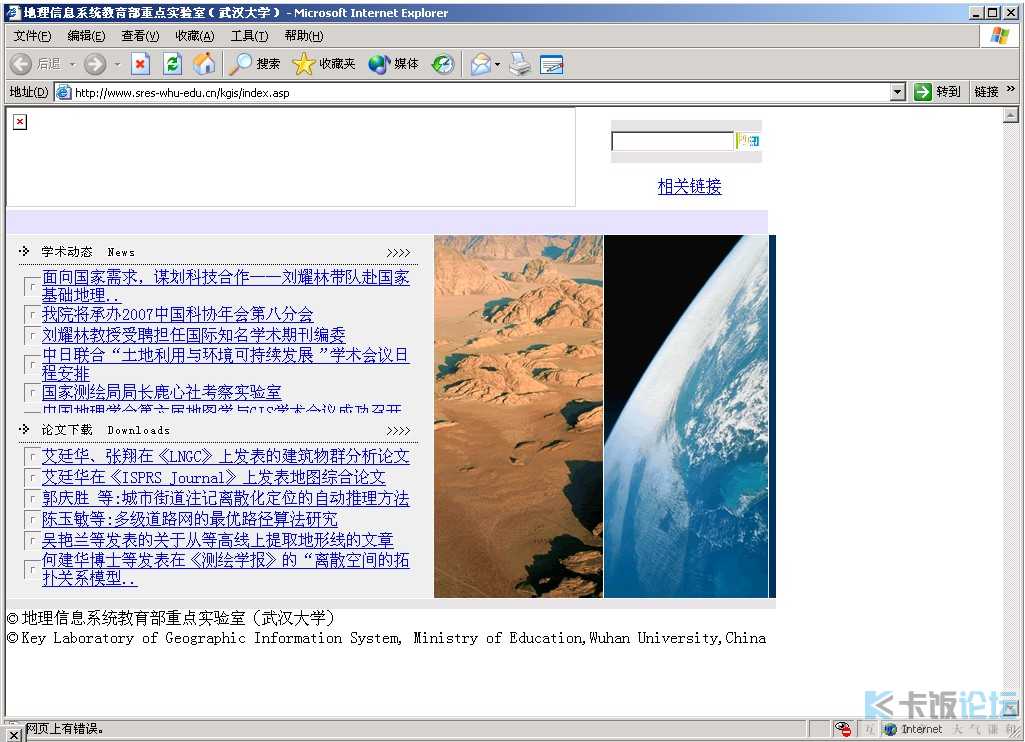Image resolution: width=1025 pixels, height=742 pixels.
Task: Open link 陈玉敏等:多级道路网的最优路径算法研究
Action: (190, 519)
